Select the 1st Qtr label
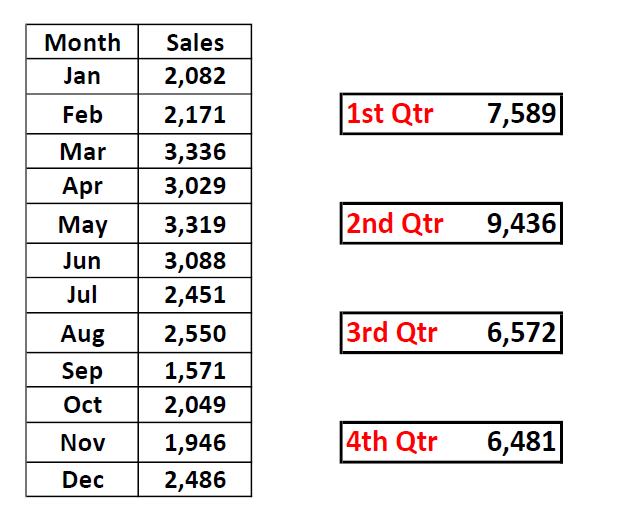Viewport: 619px width, 524px height. click(x=390, y=114)
